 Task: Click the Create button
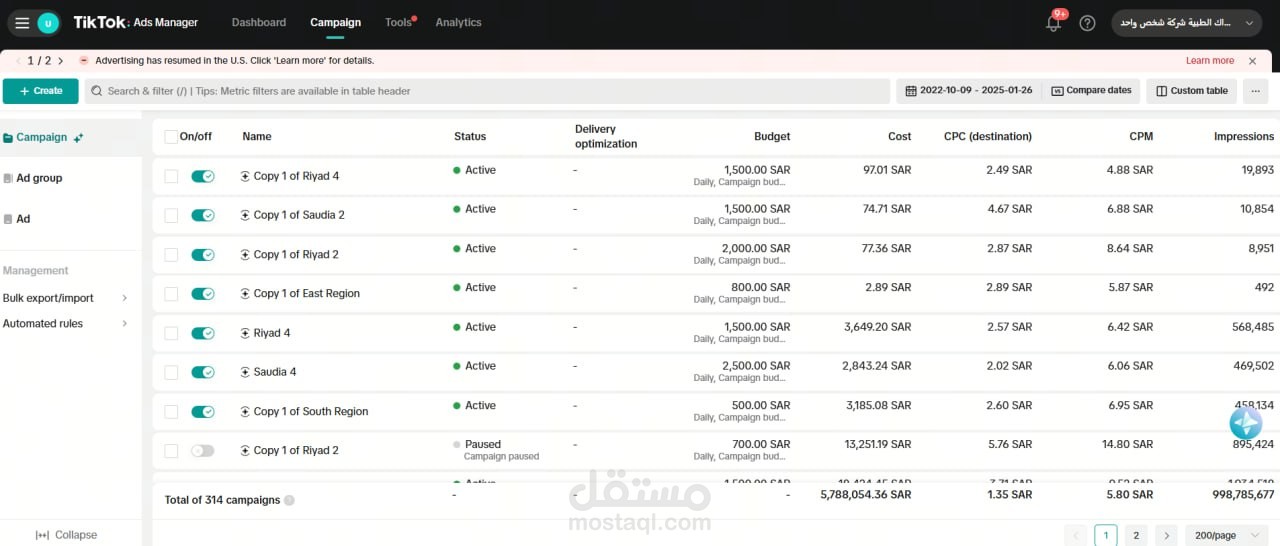tap(40, 91)
